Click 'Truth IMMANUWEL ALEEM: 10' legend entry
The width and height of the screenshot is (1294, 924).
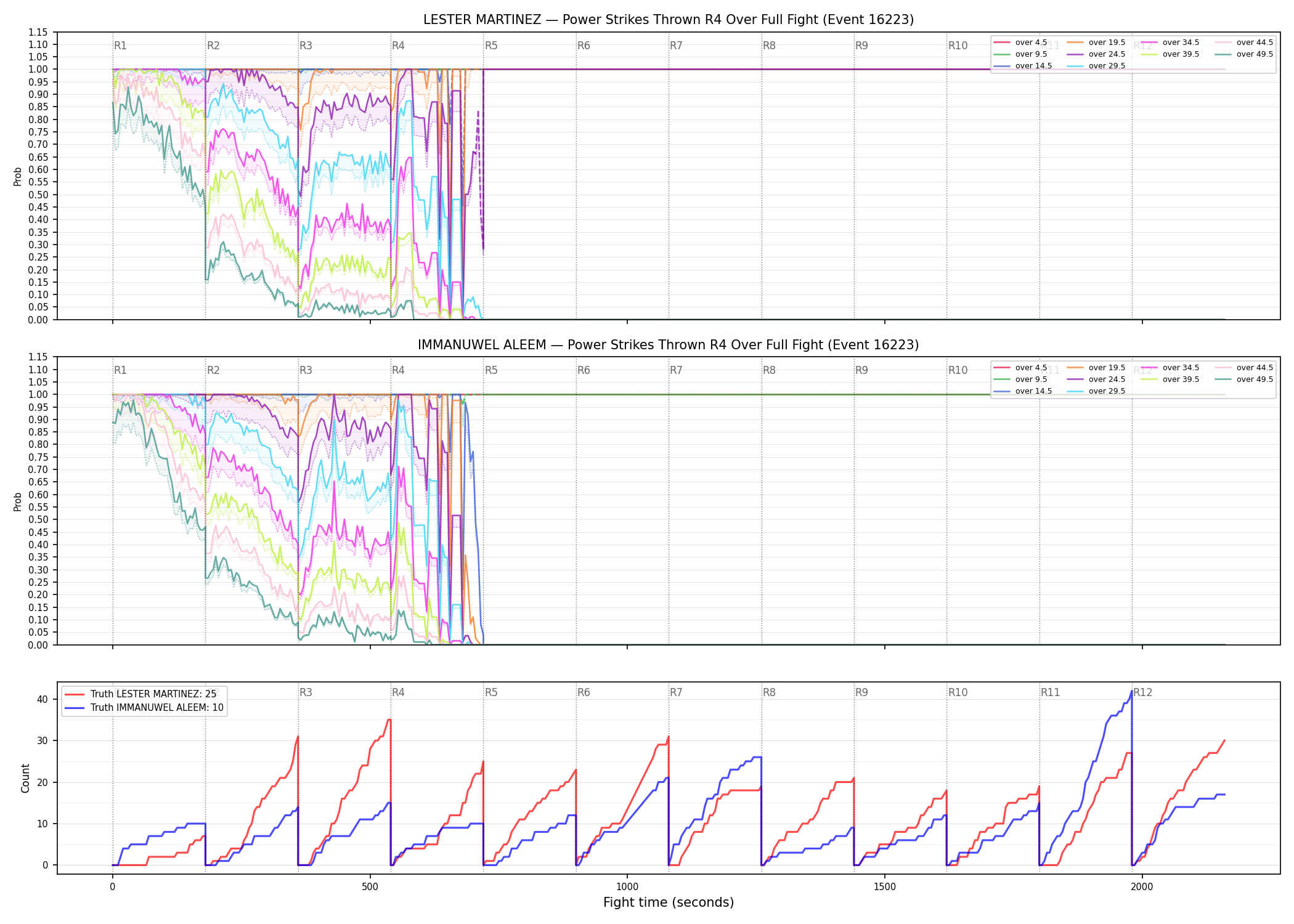(x=144, y=708)
